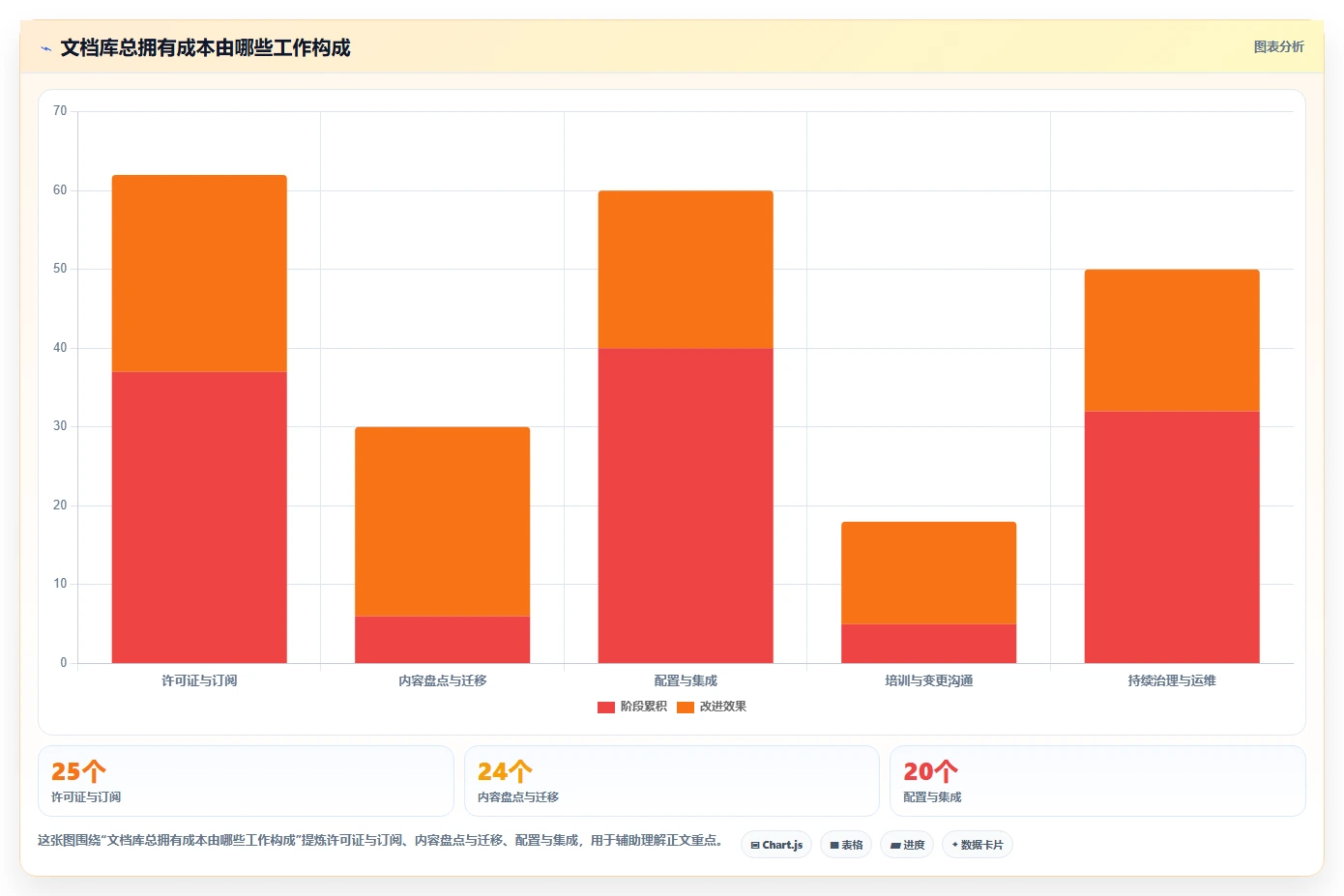This screenshot has height=896, width=1344.
Task: Select the Chart.js tag chip
Action: pos(776,845)
